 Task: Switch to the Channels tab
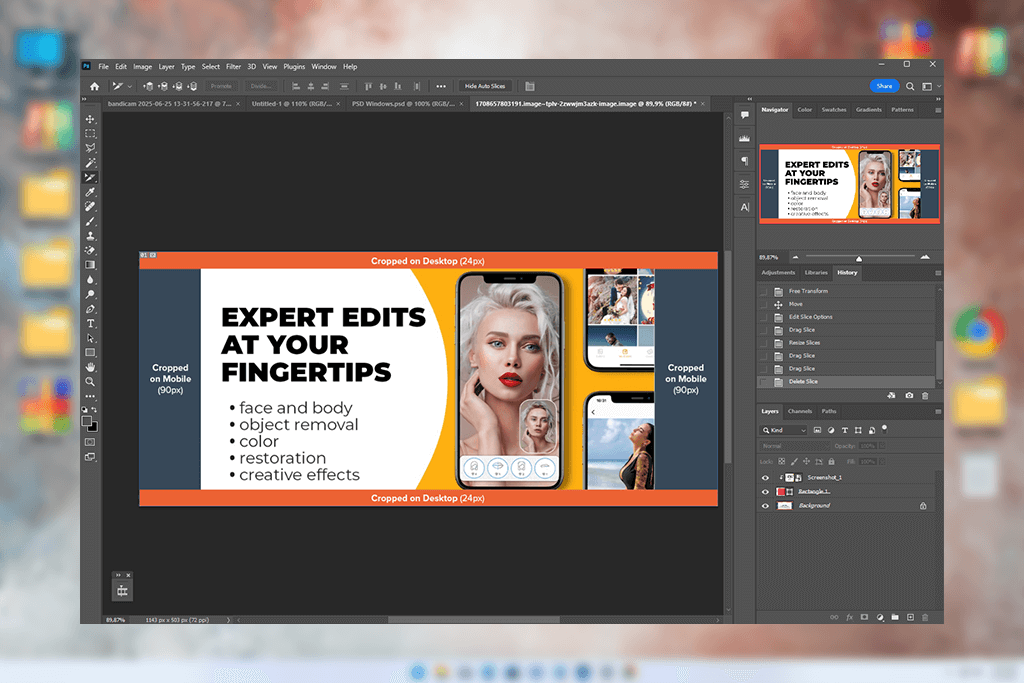pos(800,411)
